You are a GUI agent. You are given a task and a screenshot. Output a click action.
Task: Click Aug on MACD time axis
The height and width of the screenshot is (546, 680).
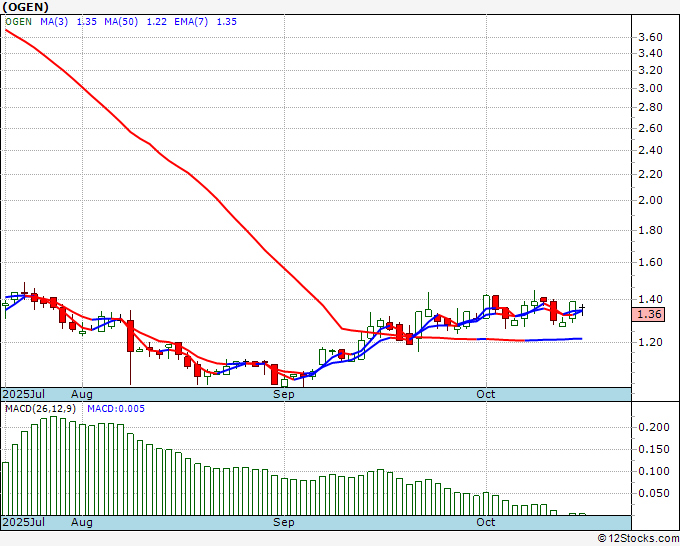pyautogui.click(x=82, y=522)
